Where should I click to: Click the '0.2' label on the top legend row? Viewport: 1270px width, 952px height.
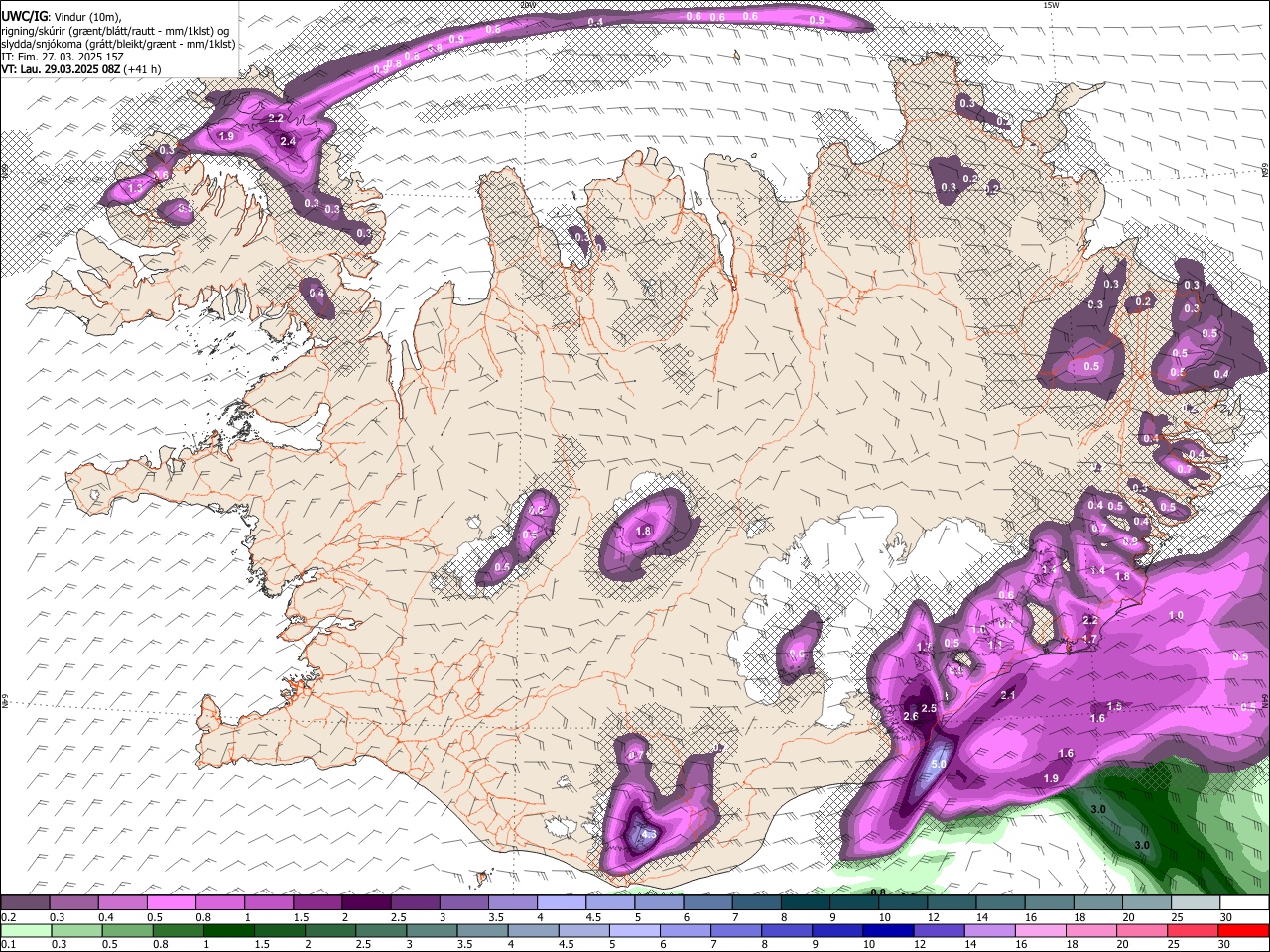pyautogui.click(x=8, y=917)
